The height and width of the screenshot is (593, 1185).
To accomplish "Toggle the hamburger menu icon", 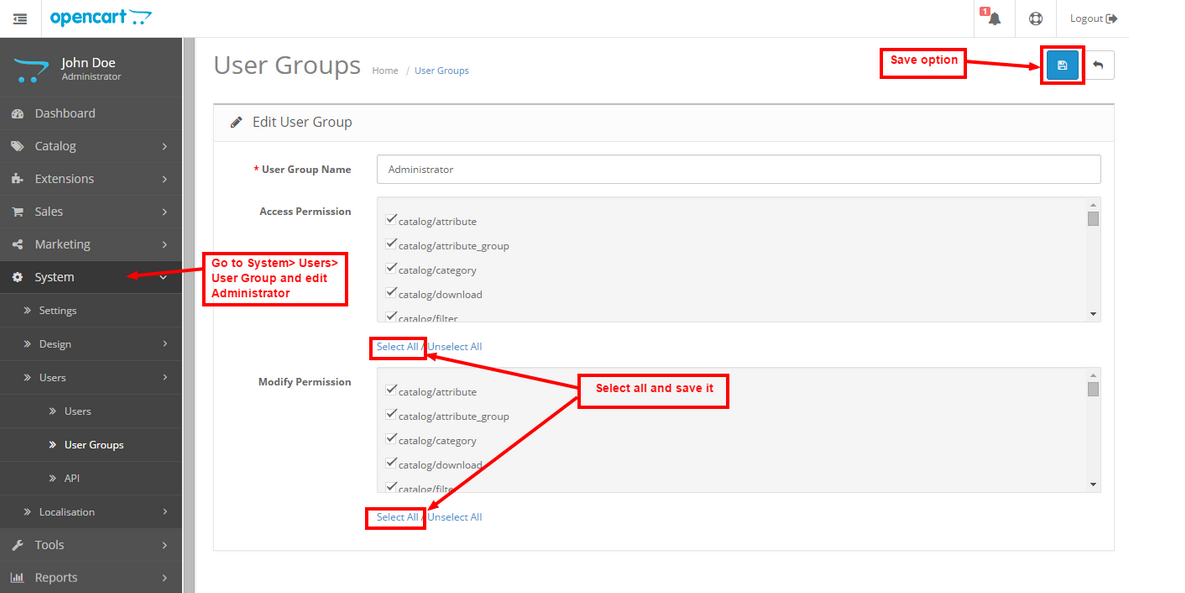I will (x=20, y=19).
